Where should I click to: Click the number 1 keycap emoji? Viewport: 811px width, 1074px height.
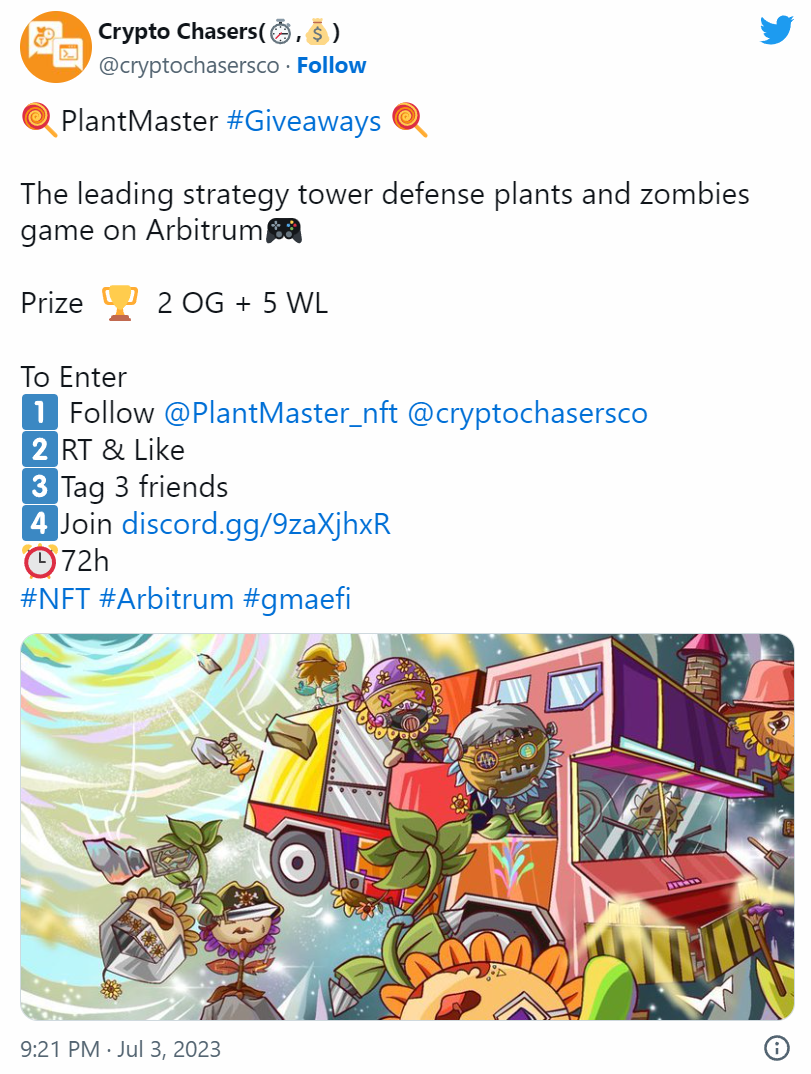click(40, 412)
